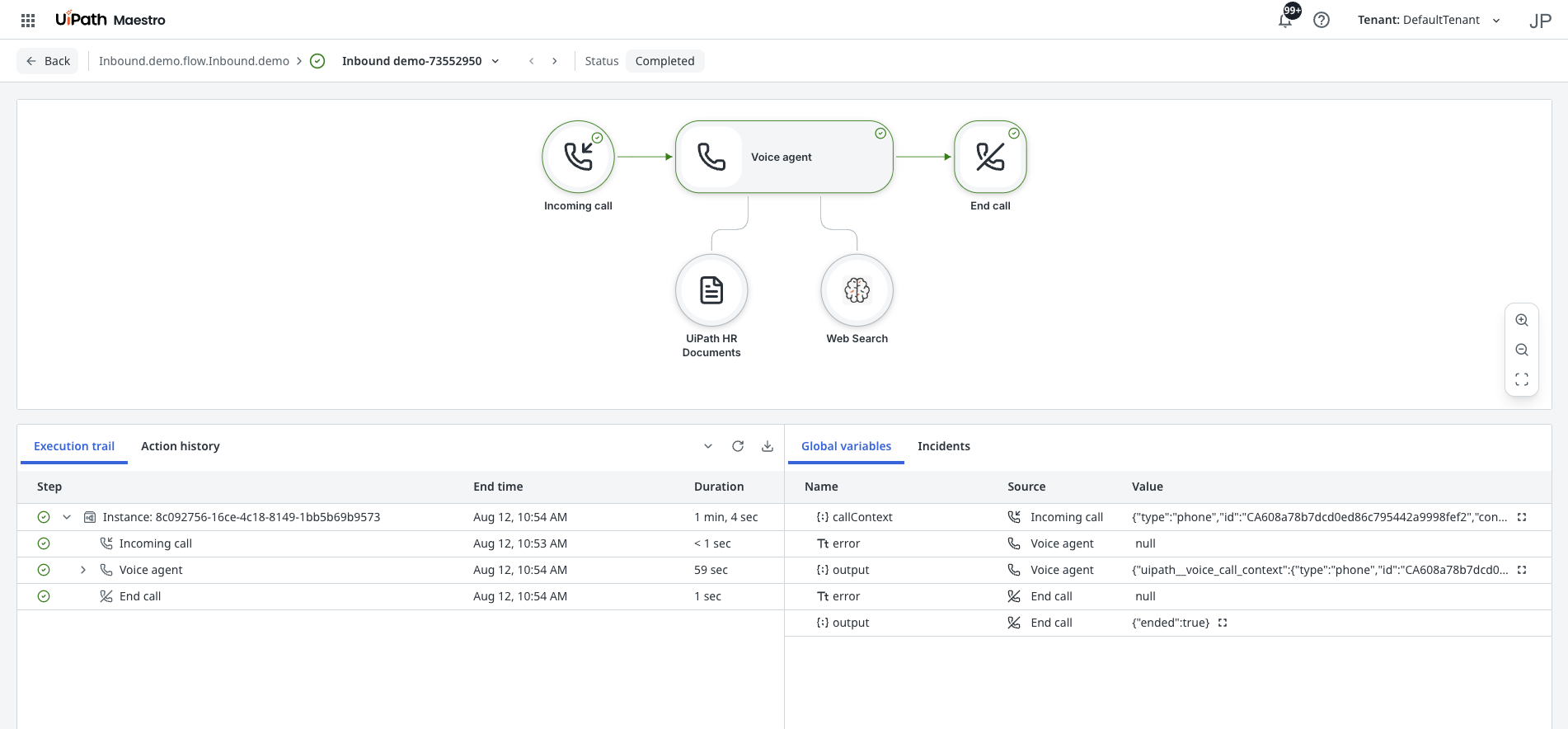The height and width of the screenshot is (729, 1568).
Task: Select the Voice agent node in the diagram
Action: pyautogui.click(x=784, y=157)
